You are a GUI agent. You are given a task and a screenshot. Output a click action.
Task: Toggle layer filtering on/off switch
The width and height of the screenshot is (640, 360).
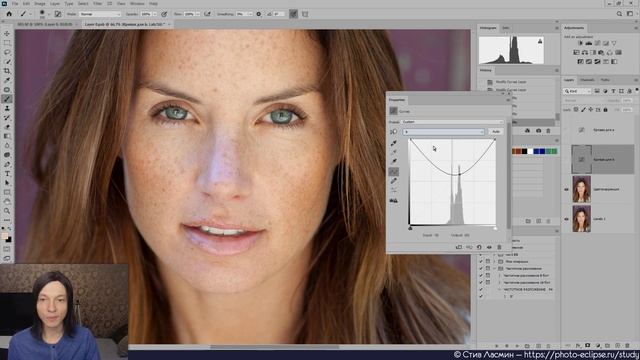(637, 91)
